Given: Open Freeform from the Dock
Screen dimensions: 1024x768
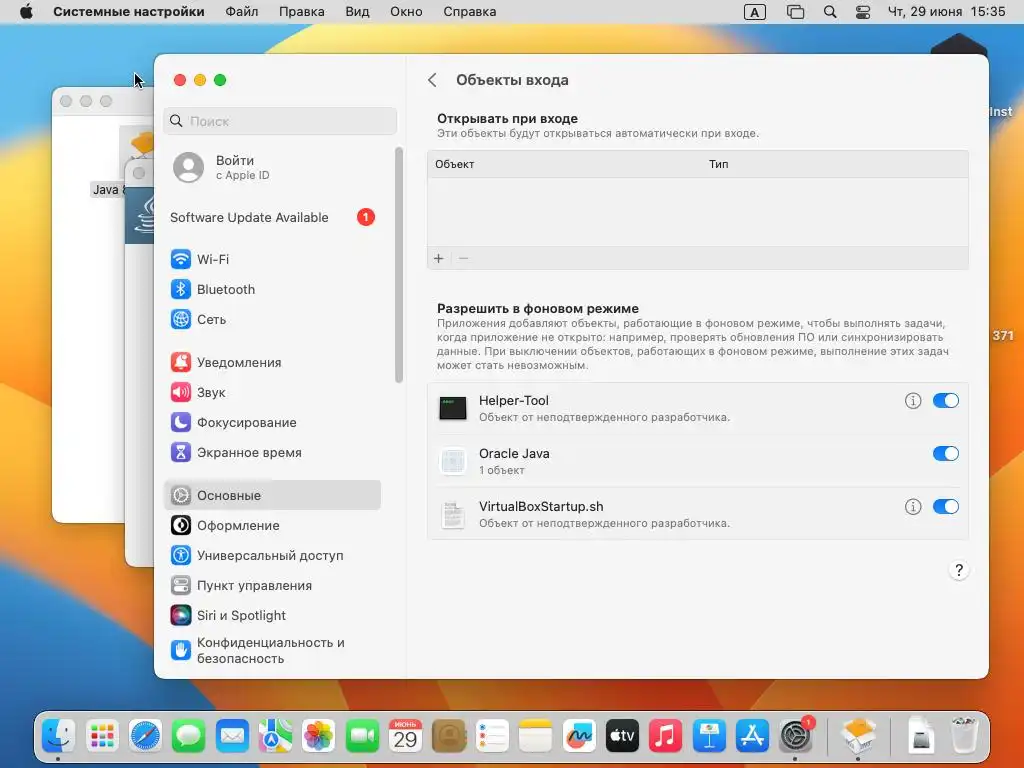Looking at the screenshot, I should click(x=579, y=736).
